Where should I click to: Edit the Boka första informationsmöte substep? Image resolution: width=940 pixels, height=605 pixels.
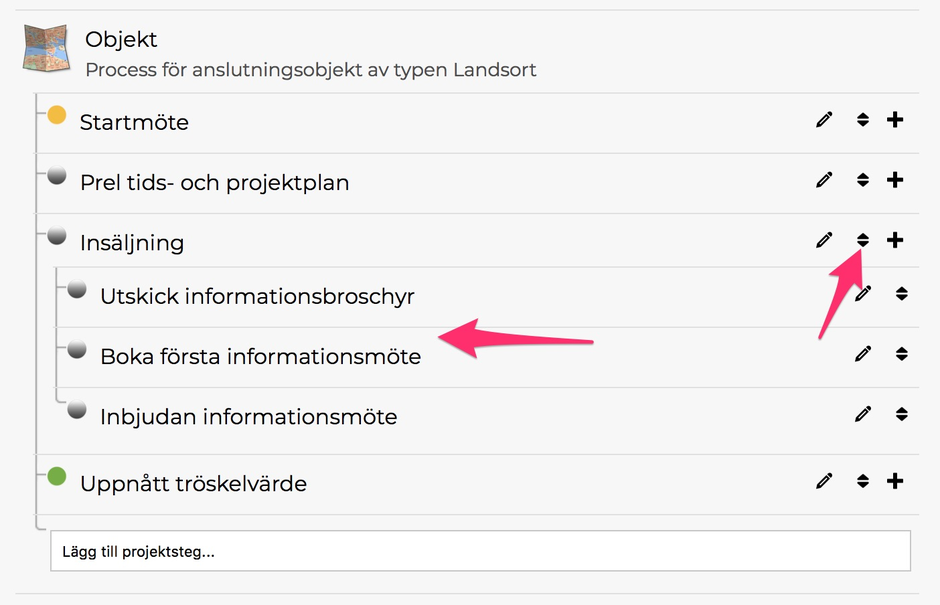pyautogui.click(x=863, y=354)
